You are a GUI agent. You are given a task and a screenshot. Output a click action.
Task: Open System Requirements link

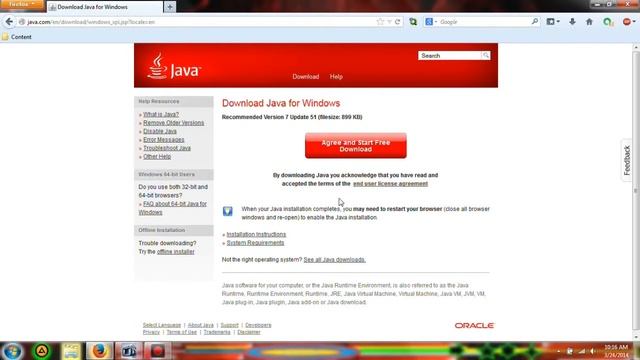click(x=255, y=243)
